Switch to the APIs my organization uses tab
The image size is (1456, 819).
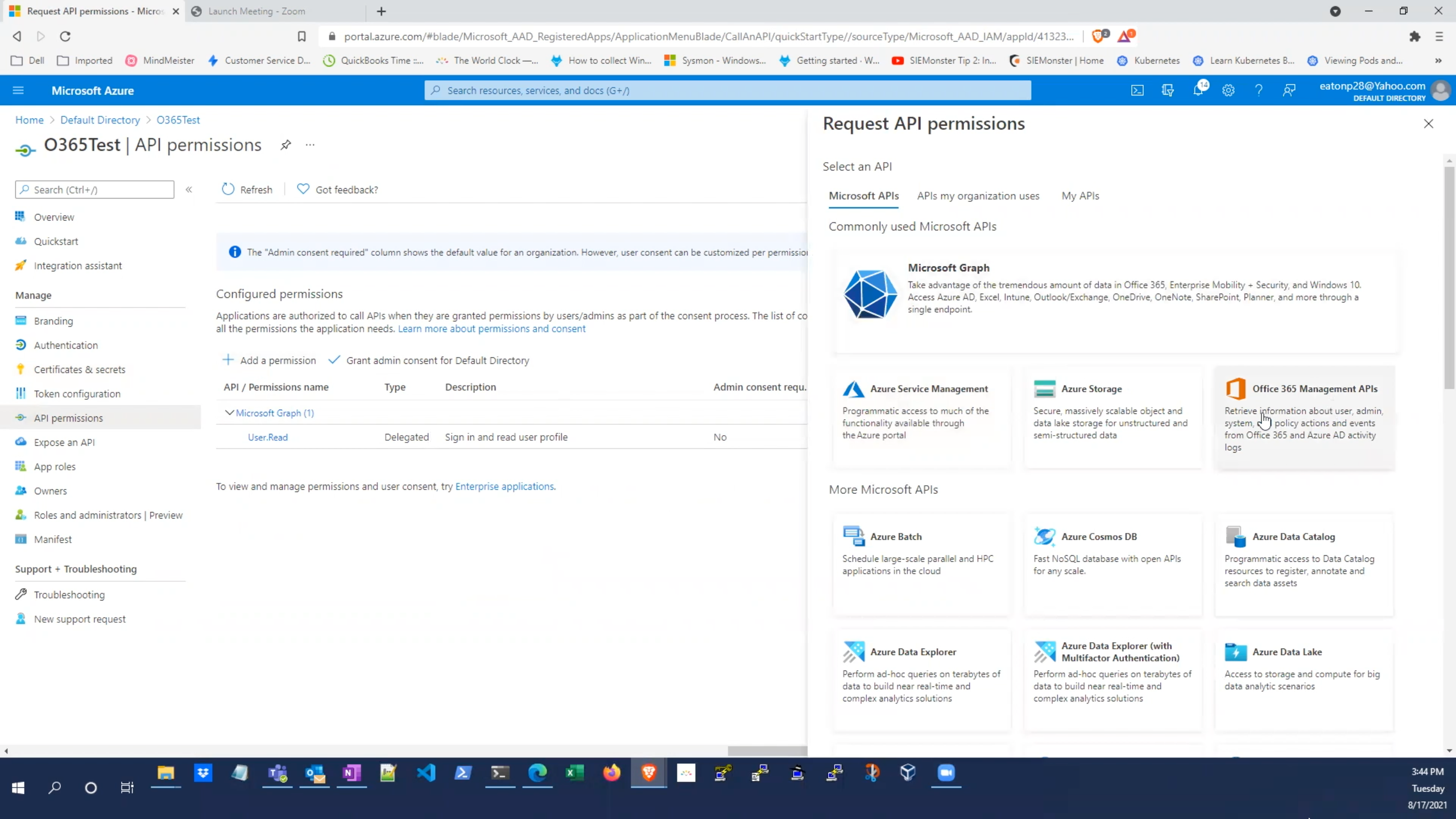[x=978, y=196]
